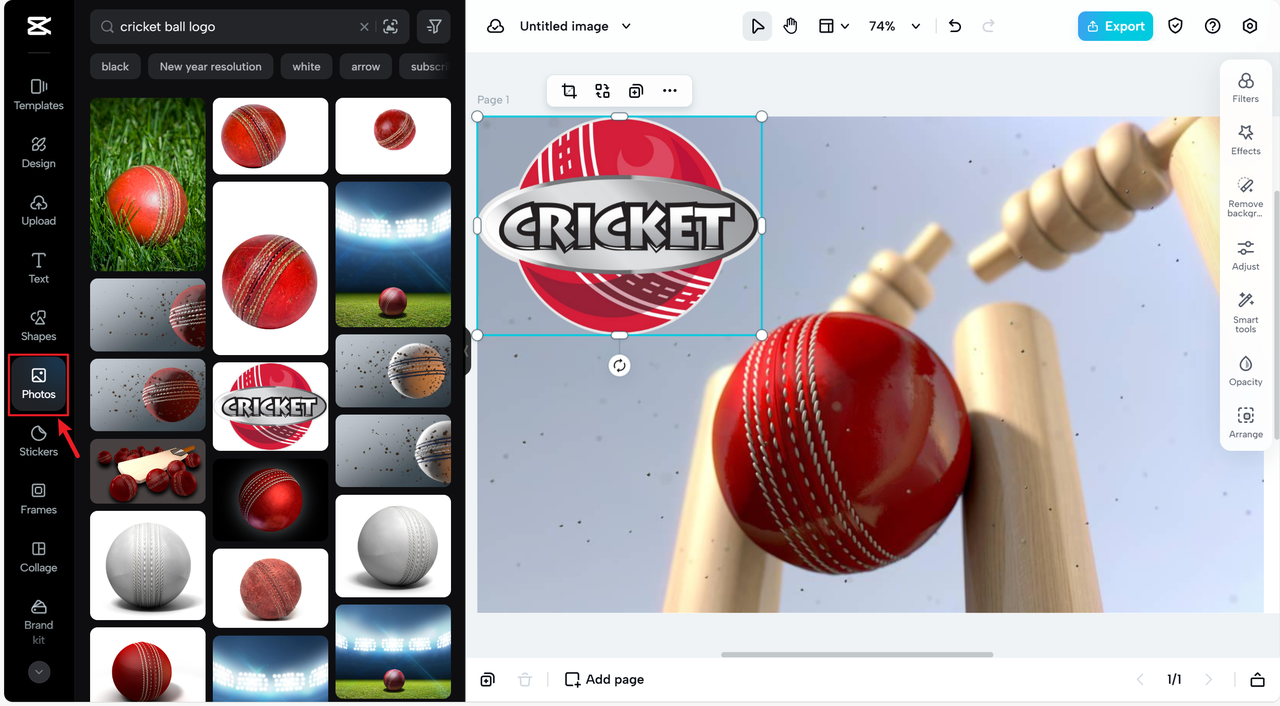
Task: Open the Design panel
Action: pos(39,153)
